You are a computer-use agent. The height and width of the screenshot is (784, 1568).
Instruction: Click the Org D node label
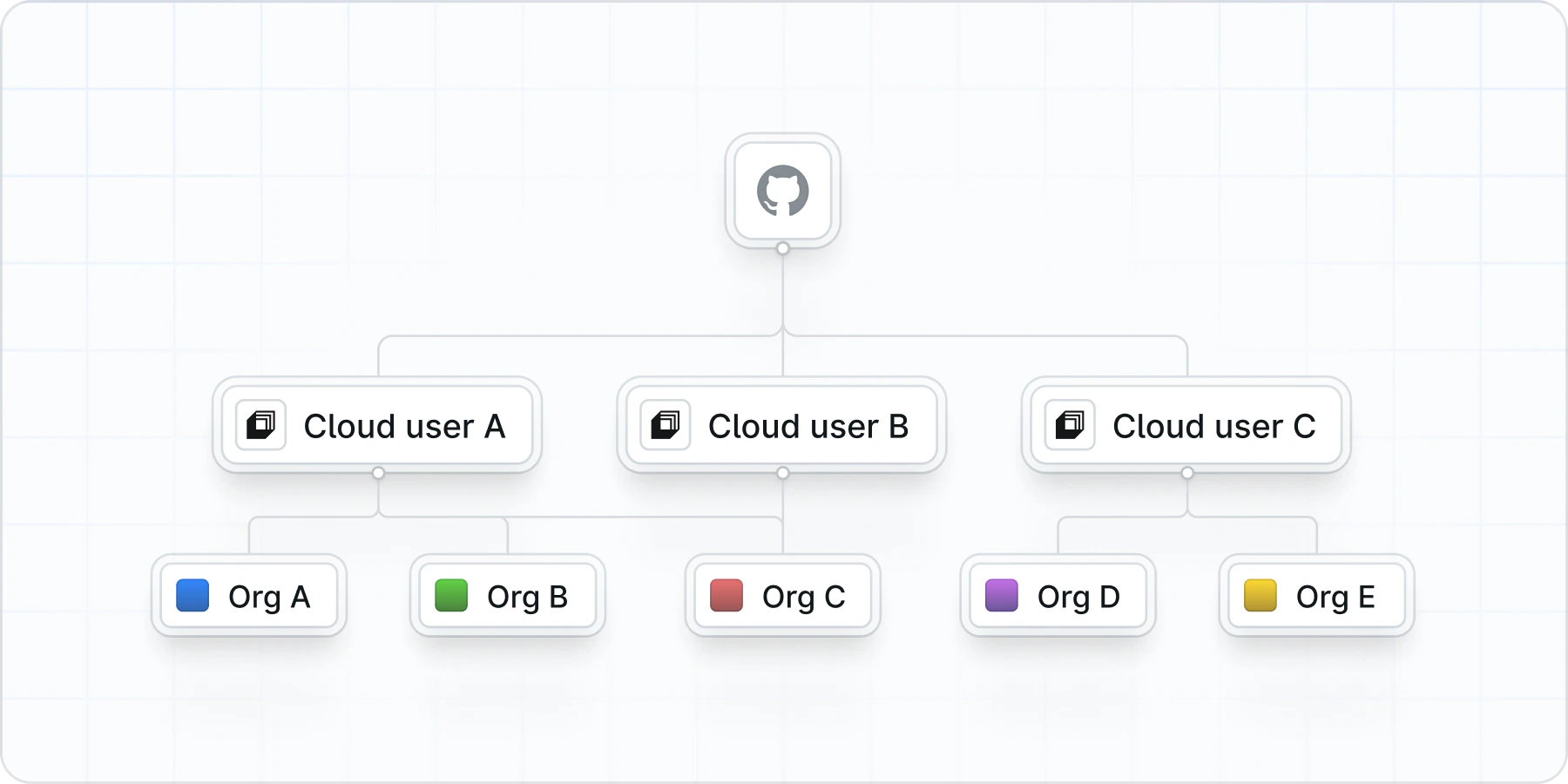[1078, 596]
